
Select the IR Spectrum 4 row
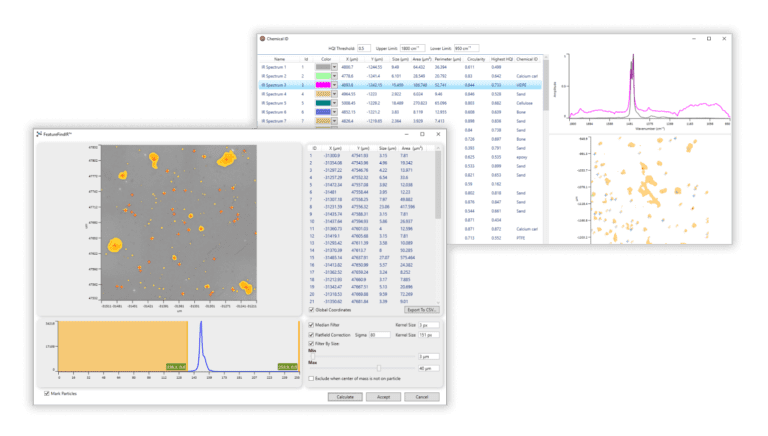pyautogui.click(x=401, y=94)
